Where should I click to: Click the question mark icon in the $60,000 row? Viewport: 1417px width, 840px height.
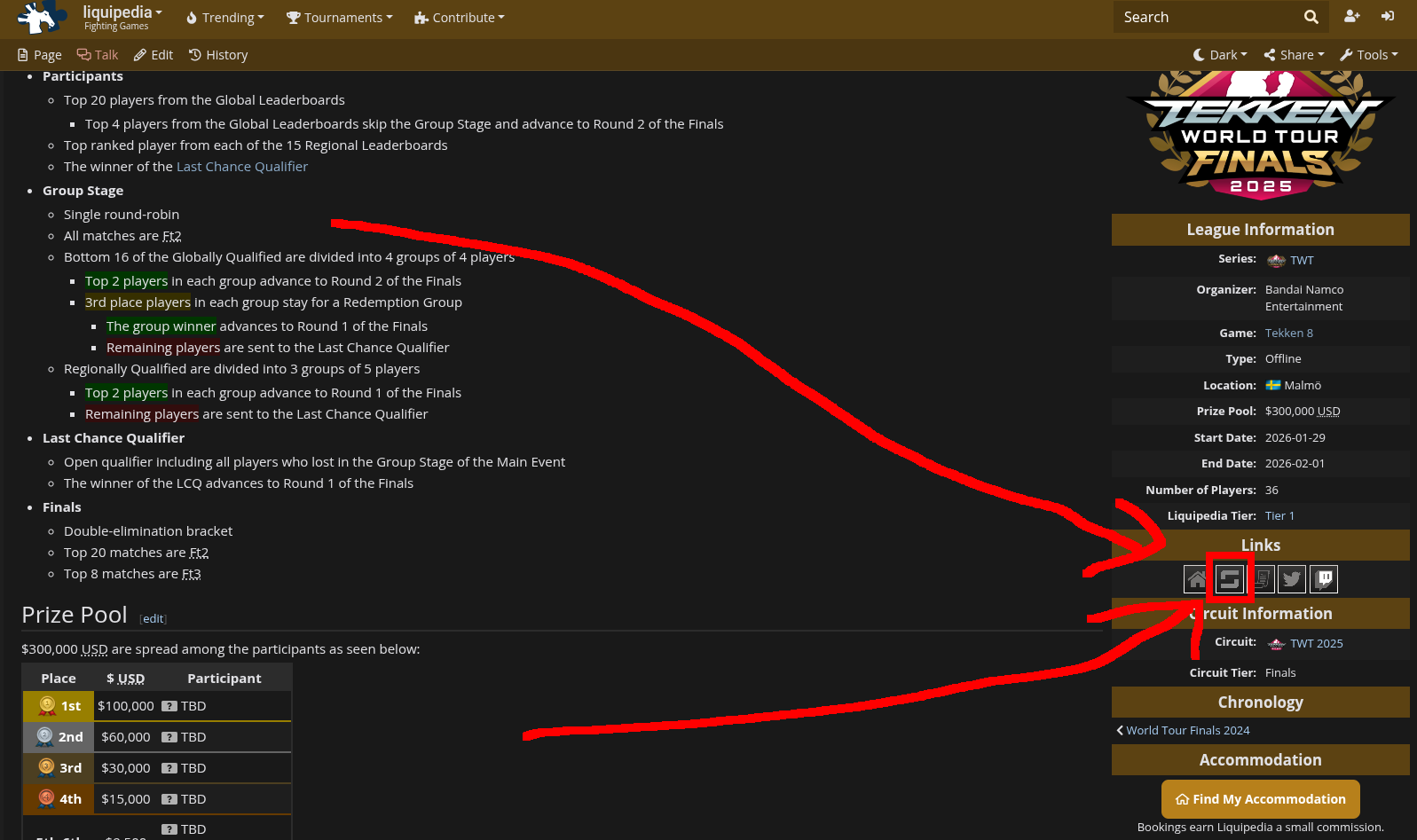click(x=169, y=737)
